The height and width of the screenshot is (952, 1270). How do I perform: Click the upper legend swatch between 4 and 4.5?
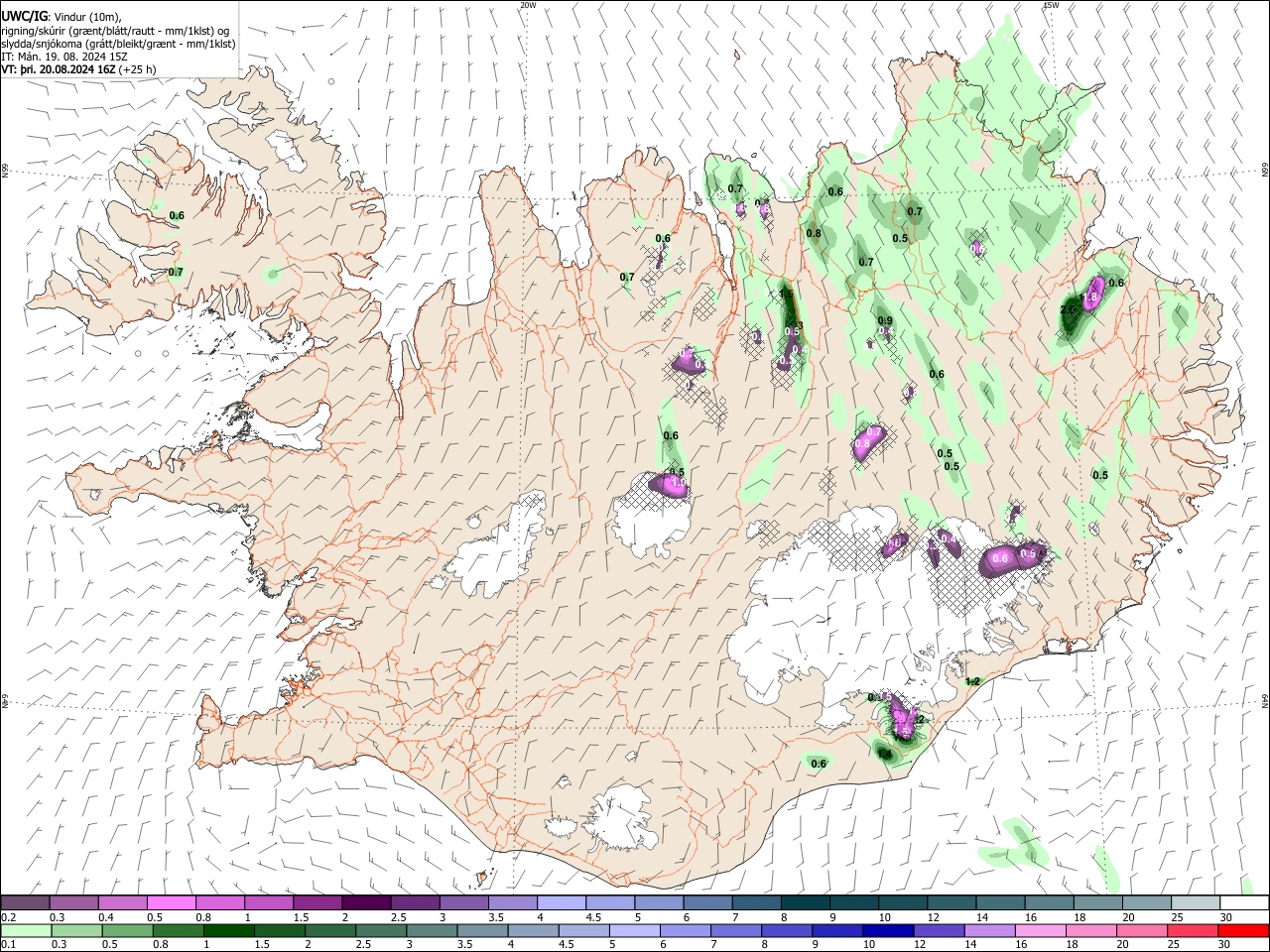(562, 902)
